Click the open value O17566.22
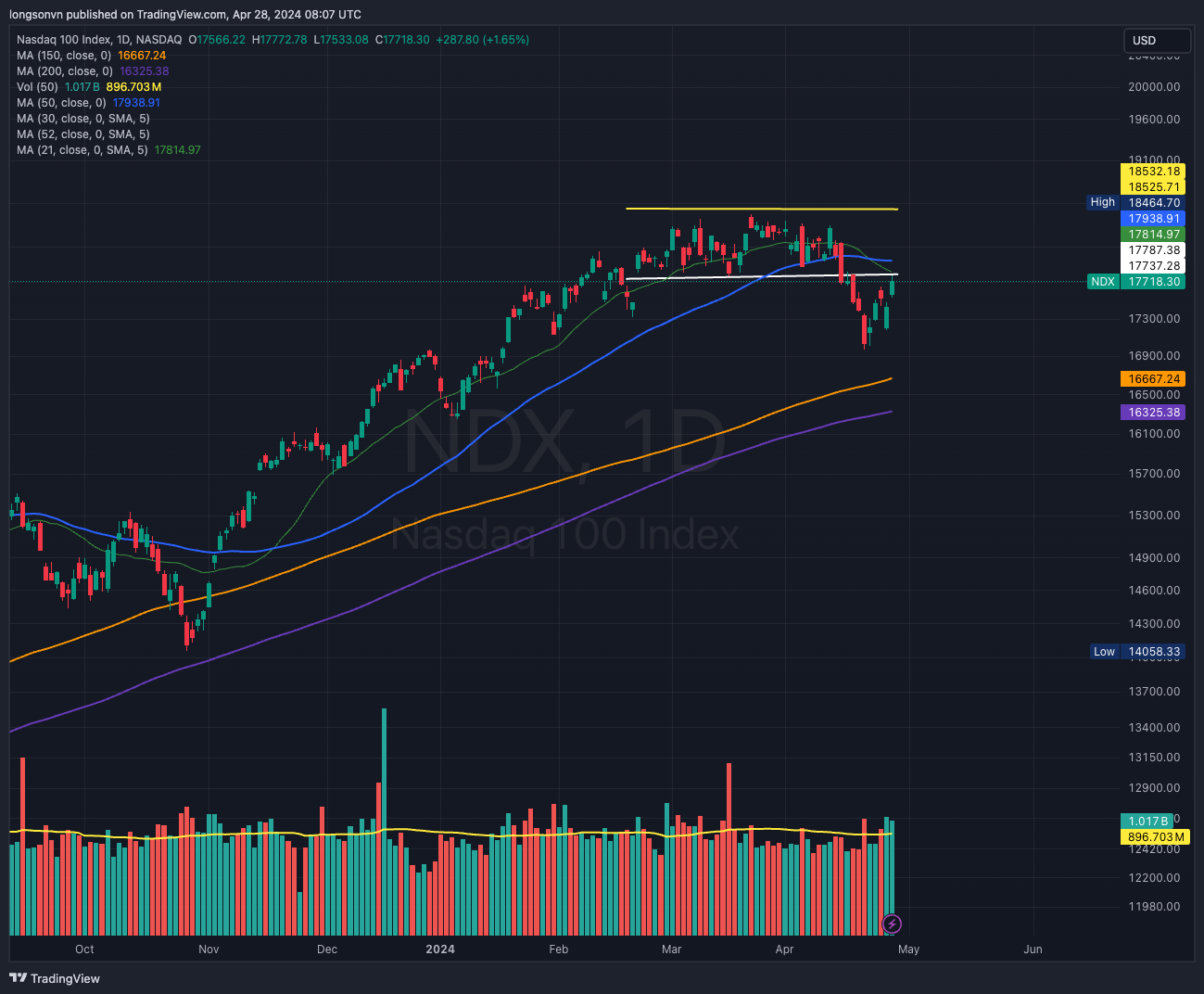The width and height of the screenshot is (1204, 994). 217,40
